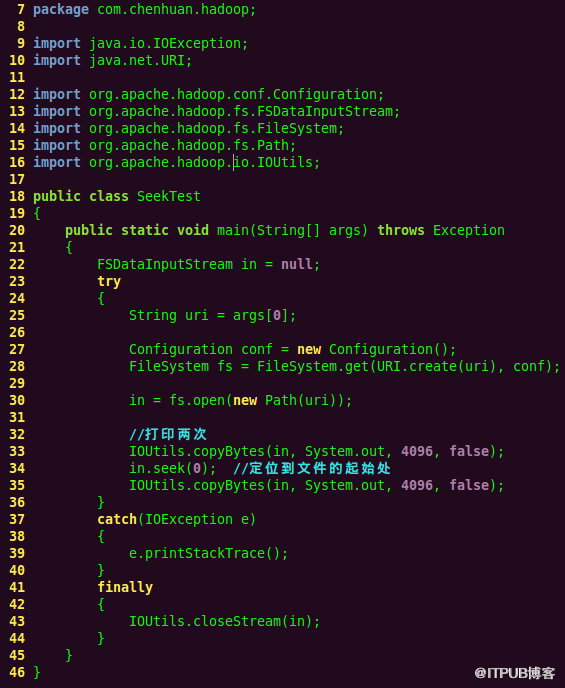This screenshot has width=565, height=688.
Task: Click the main method signature line
Action: click(285, 230)
